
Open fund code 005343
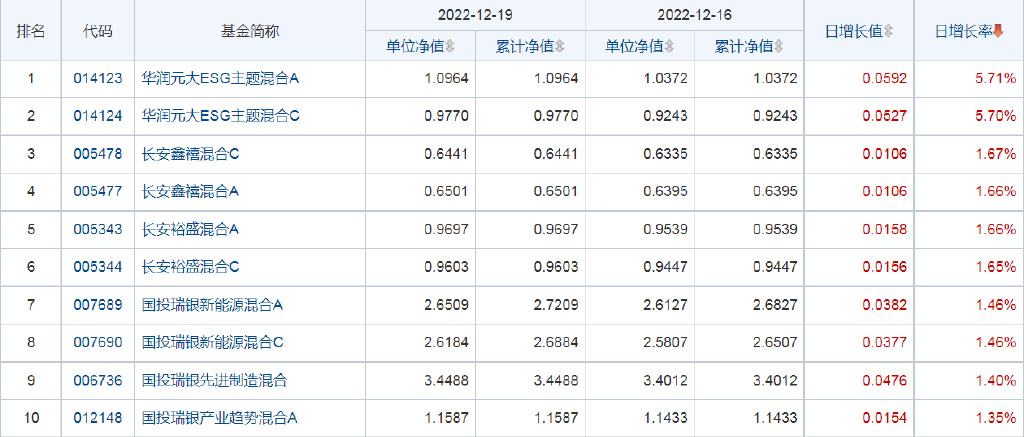[97, 229]
